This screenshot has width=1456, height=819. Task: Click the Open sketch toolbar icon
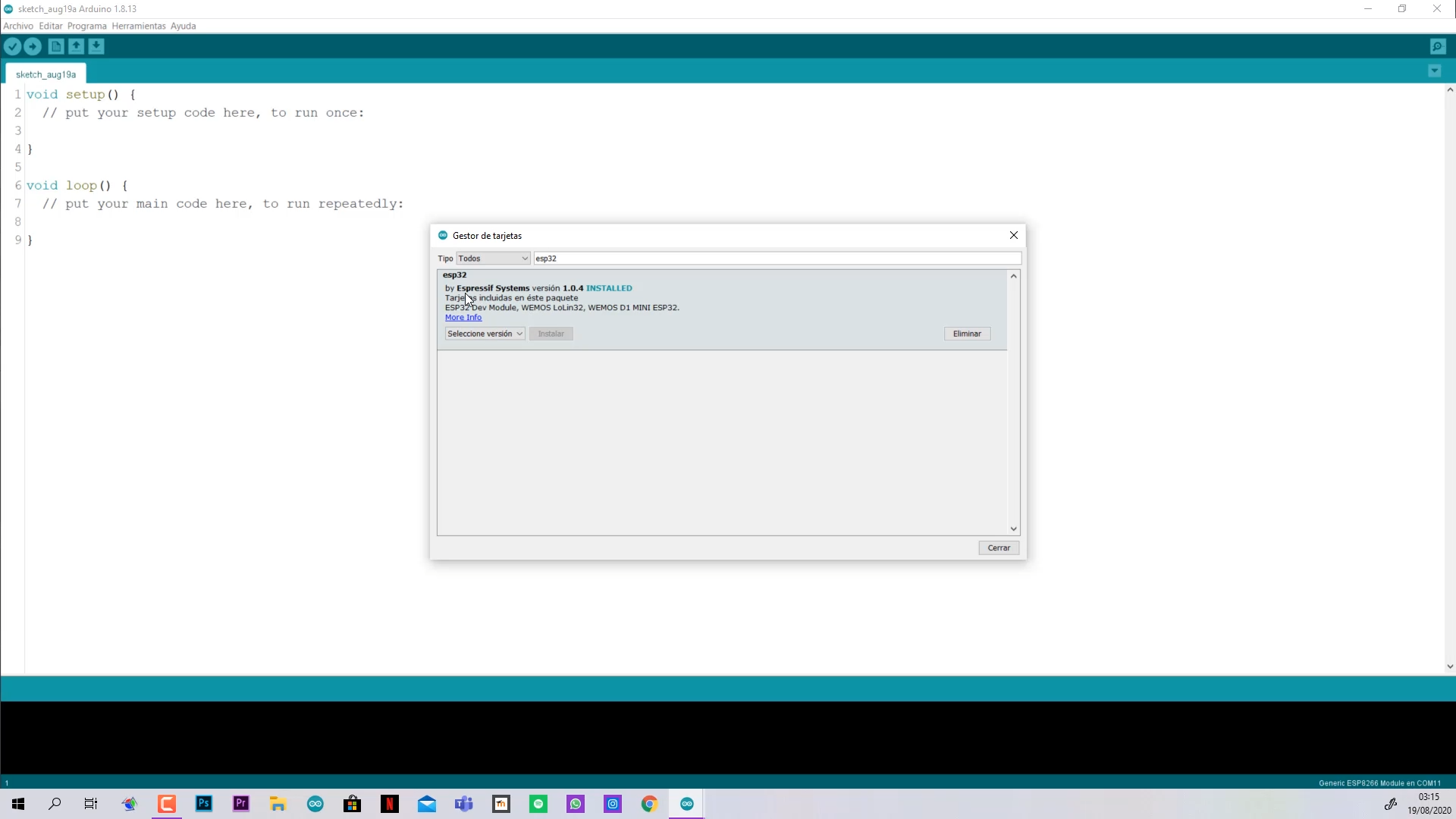point(77,47)
